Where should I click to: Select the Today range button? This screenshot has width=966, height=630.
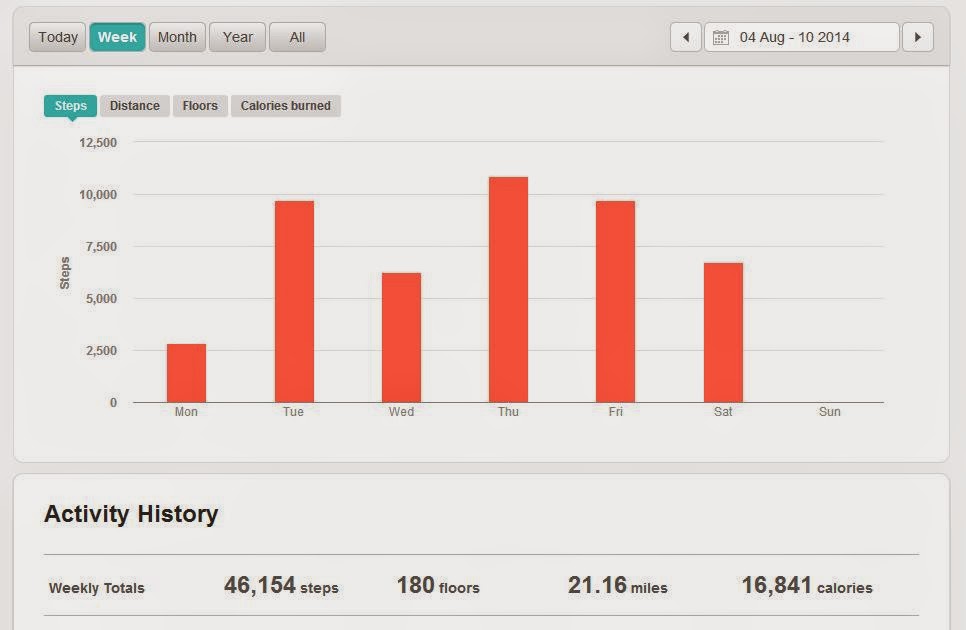click(x=57, y=37)
